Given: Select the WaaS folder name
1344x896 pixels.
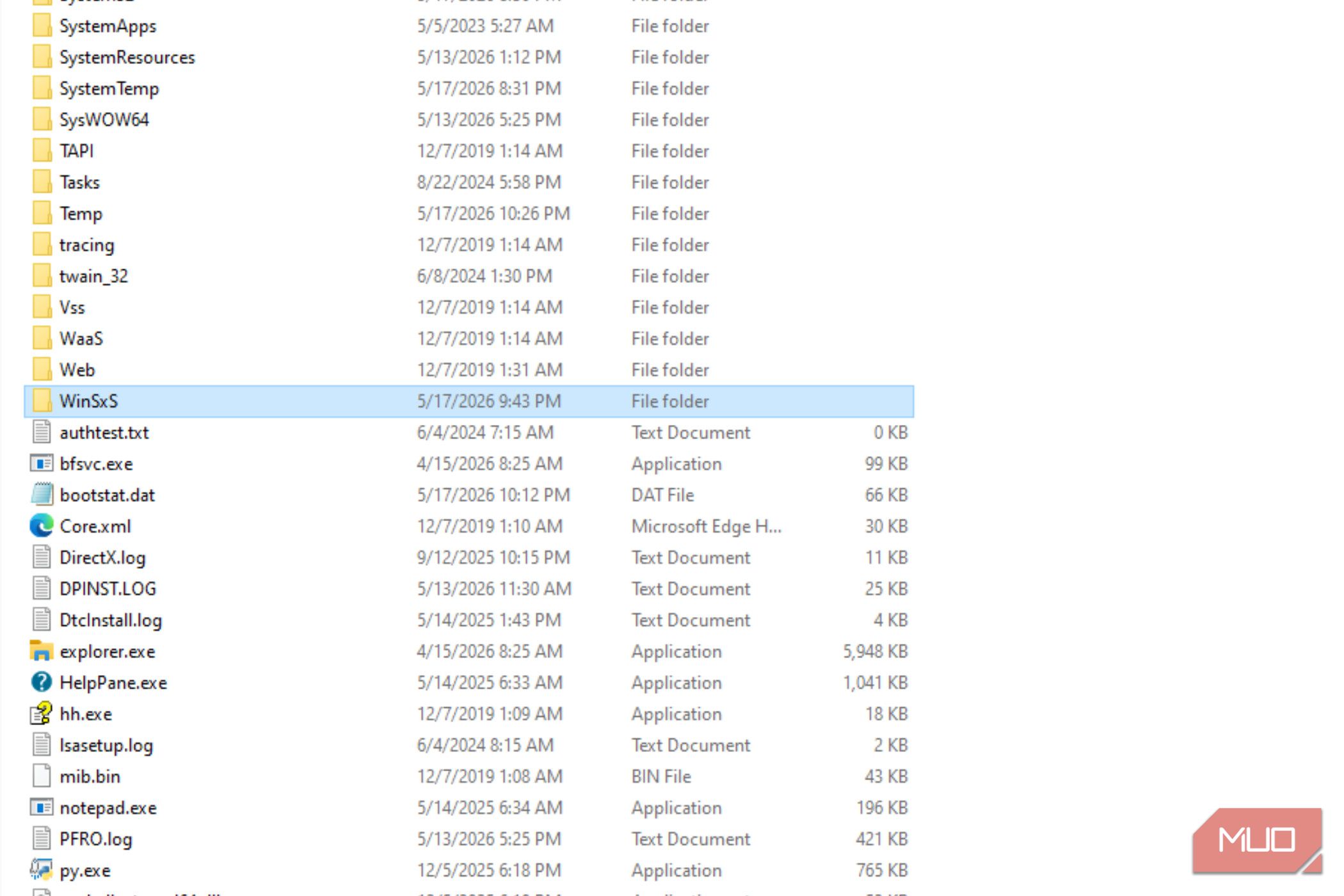Looking at the screenshot, I should click(x=81, y=339).
